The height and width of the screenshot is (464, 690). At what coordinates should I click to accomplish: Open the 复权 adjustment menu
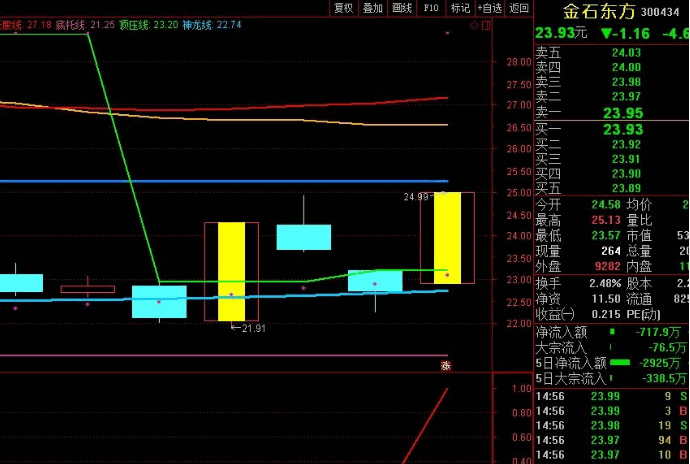point(344,8)
